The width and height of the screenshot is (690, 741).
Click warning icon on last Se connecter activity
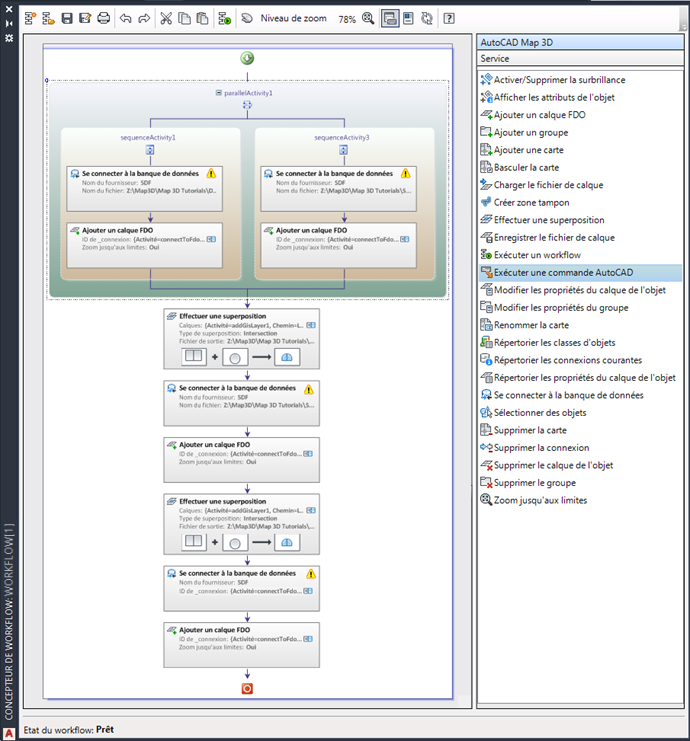pyautogui.click(x=310, y=574)
